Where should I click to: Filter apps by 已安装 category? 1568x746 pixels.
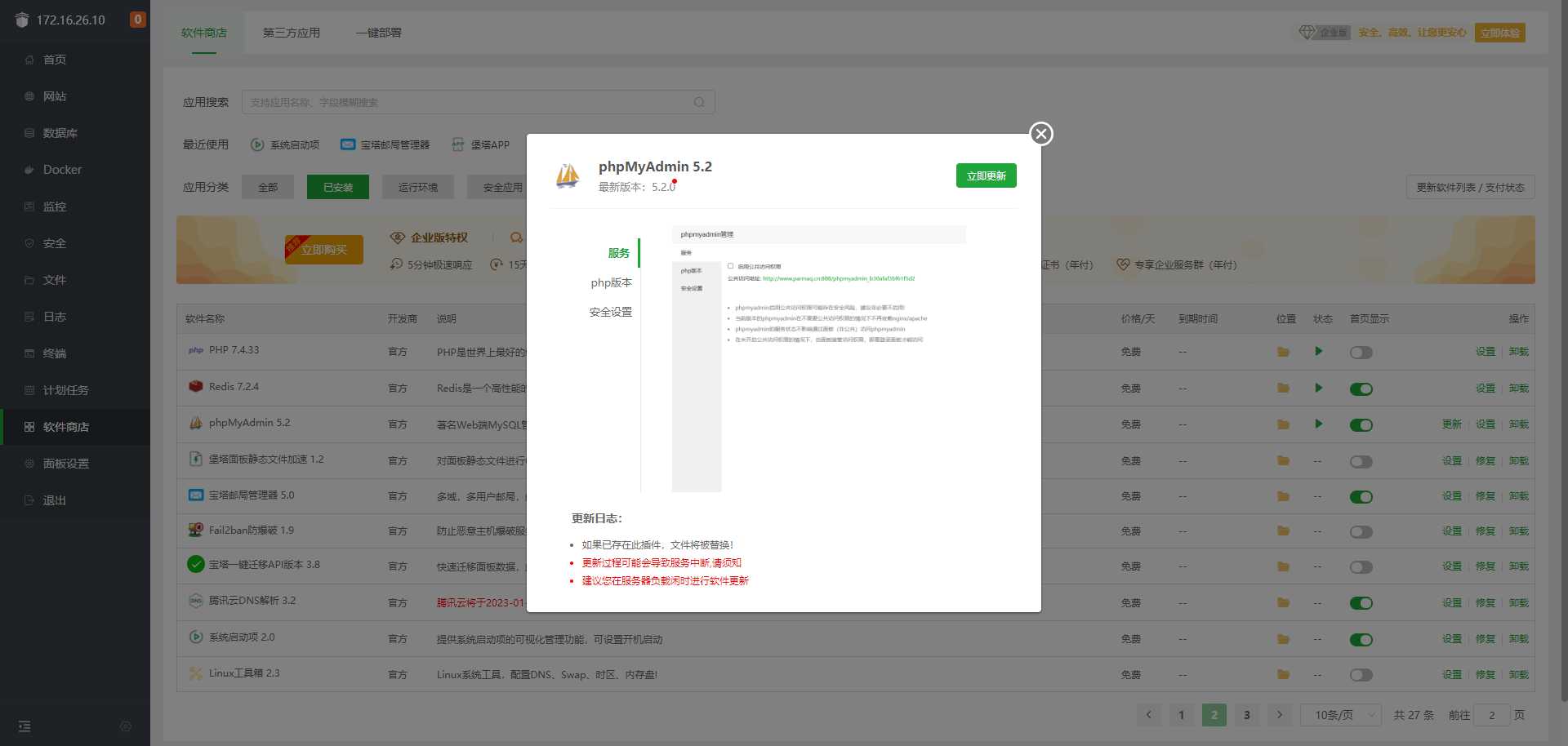coord(338,187)
